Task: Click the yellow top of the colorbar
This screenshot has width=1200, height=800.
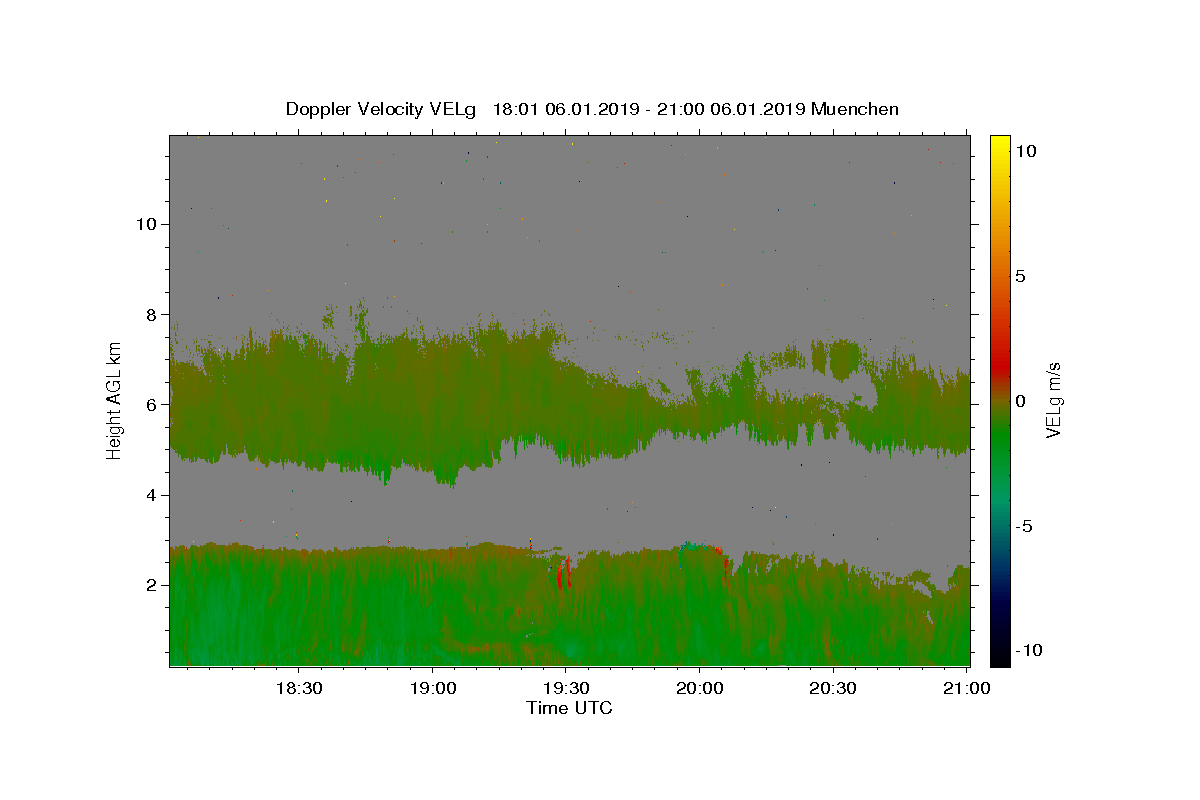Action: click(999, 143)
